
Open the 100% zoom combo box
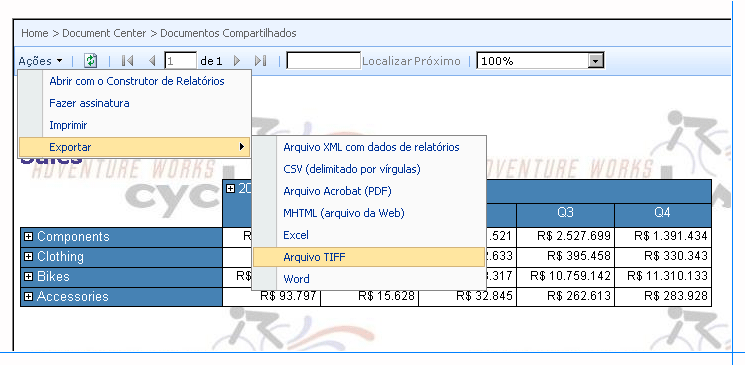point(540,61)
